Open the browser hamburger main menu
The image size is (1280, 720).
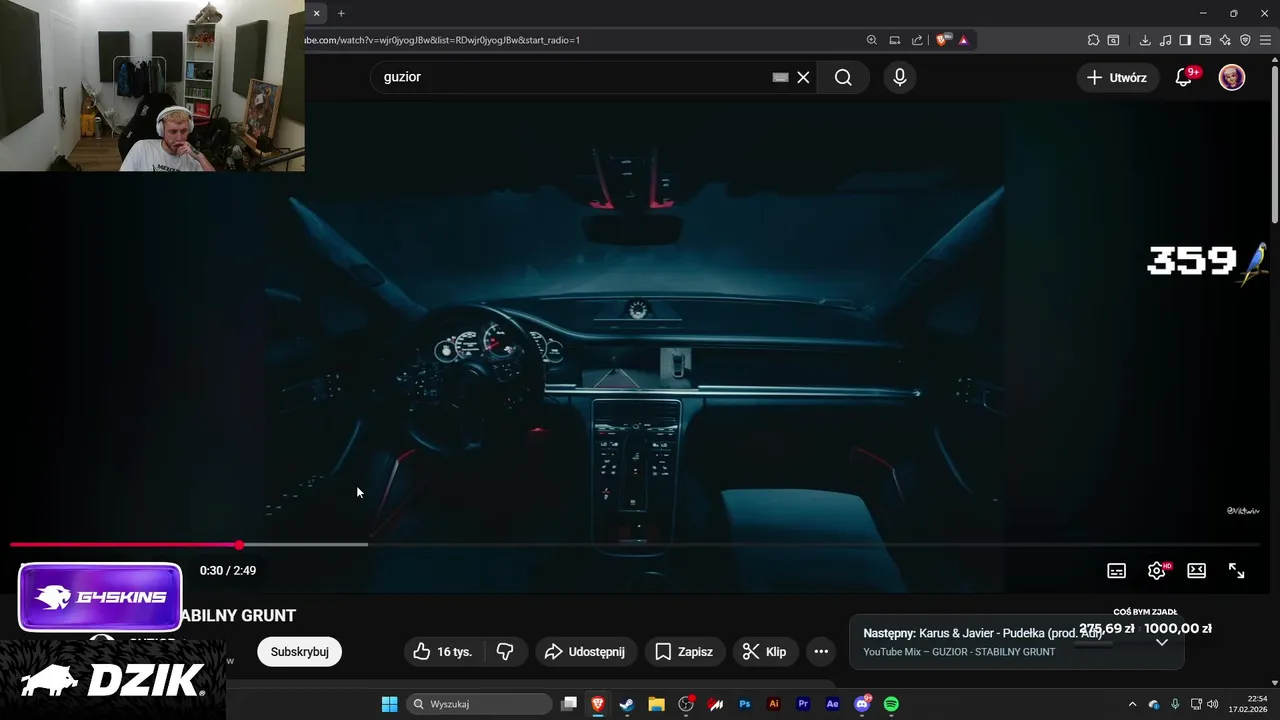tap(1267, 40)
